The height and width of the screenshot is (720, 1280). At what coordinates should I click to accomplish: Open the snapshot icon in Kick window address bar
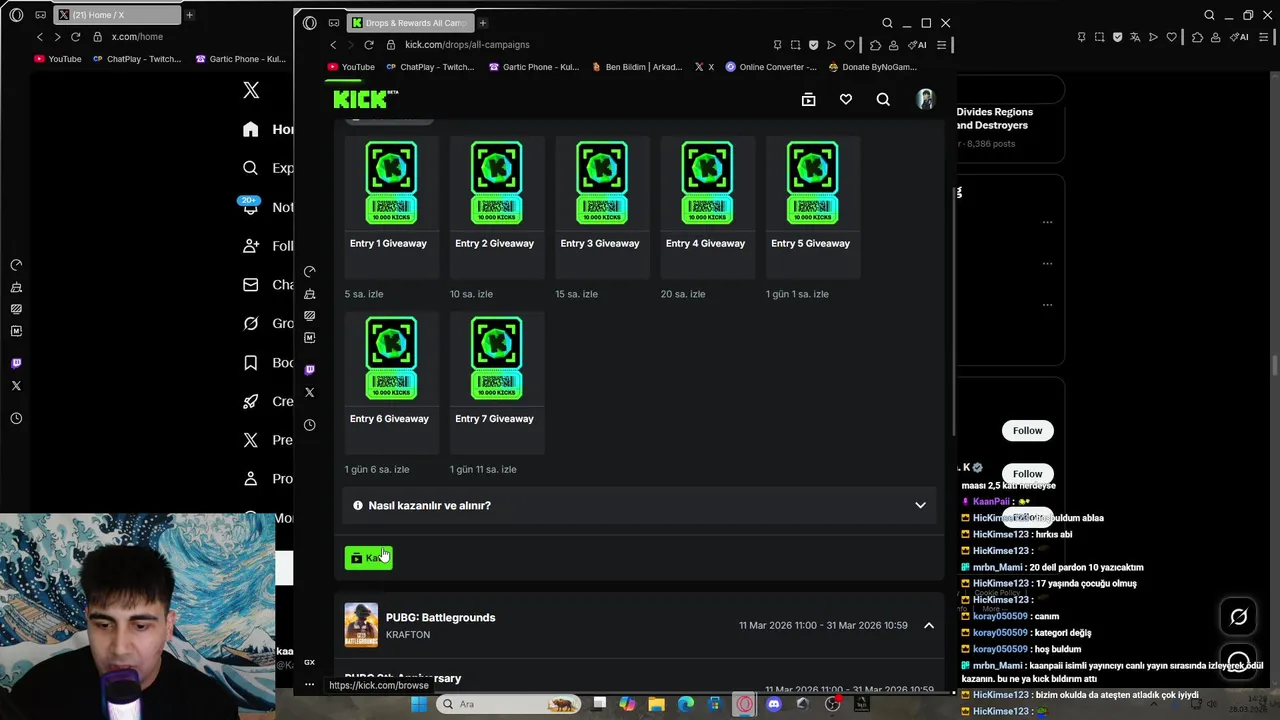point(795,45)
